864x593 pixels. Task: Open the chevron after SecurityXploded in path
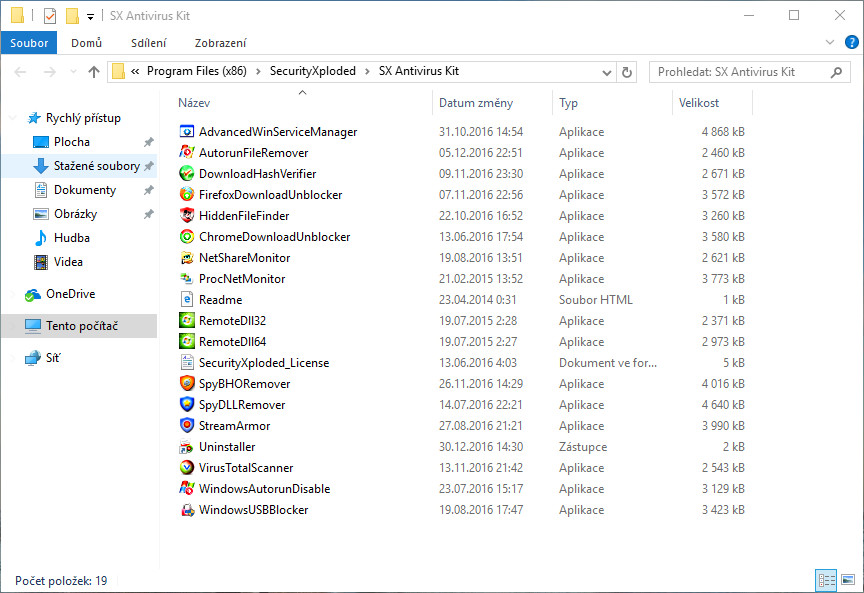(x=368, y=72)
